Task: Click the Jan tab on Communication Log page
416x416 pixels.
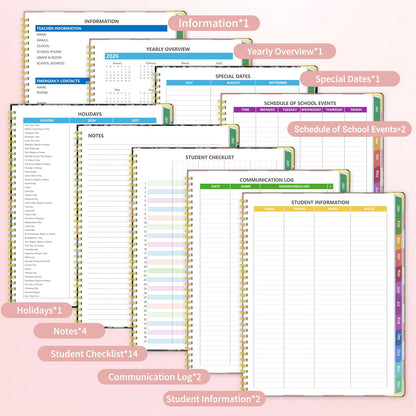Action: point(343,183)
